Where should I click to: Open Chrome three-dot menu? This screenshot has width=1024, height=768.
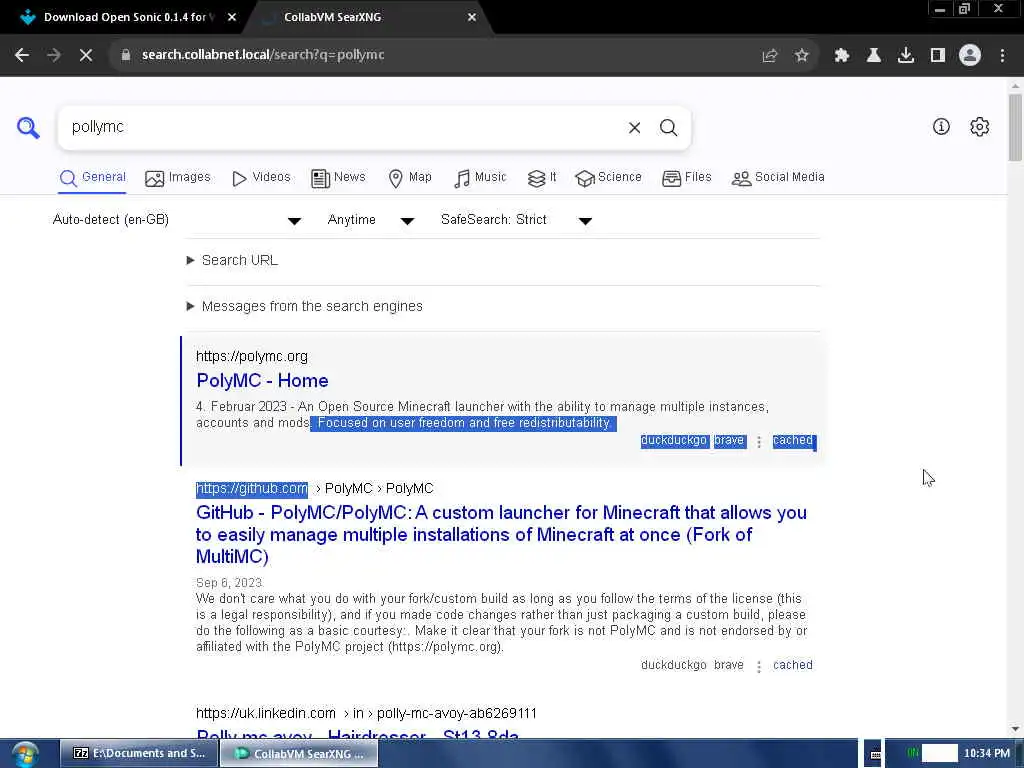pyautogui.click(x=1002, y=56)
